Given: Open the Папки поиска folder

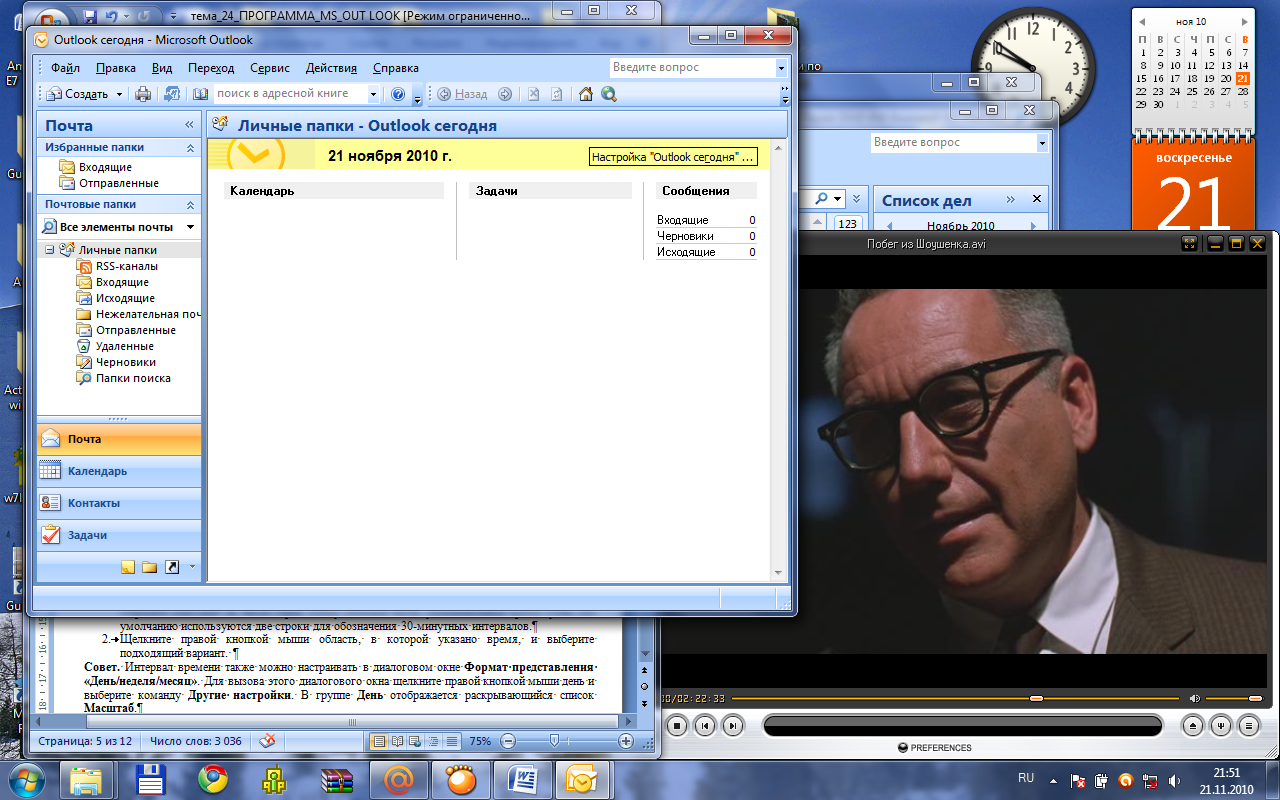Looking at the screenshot, I should pyautogui.click(x=133, y=378).
